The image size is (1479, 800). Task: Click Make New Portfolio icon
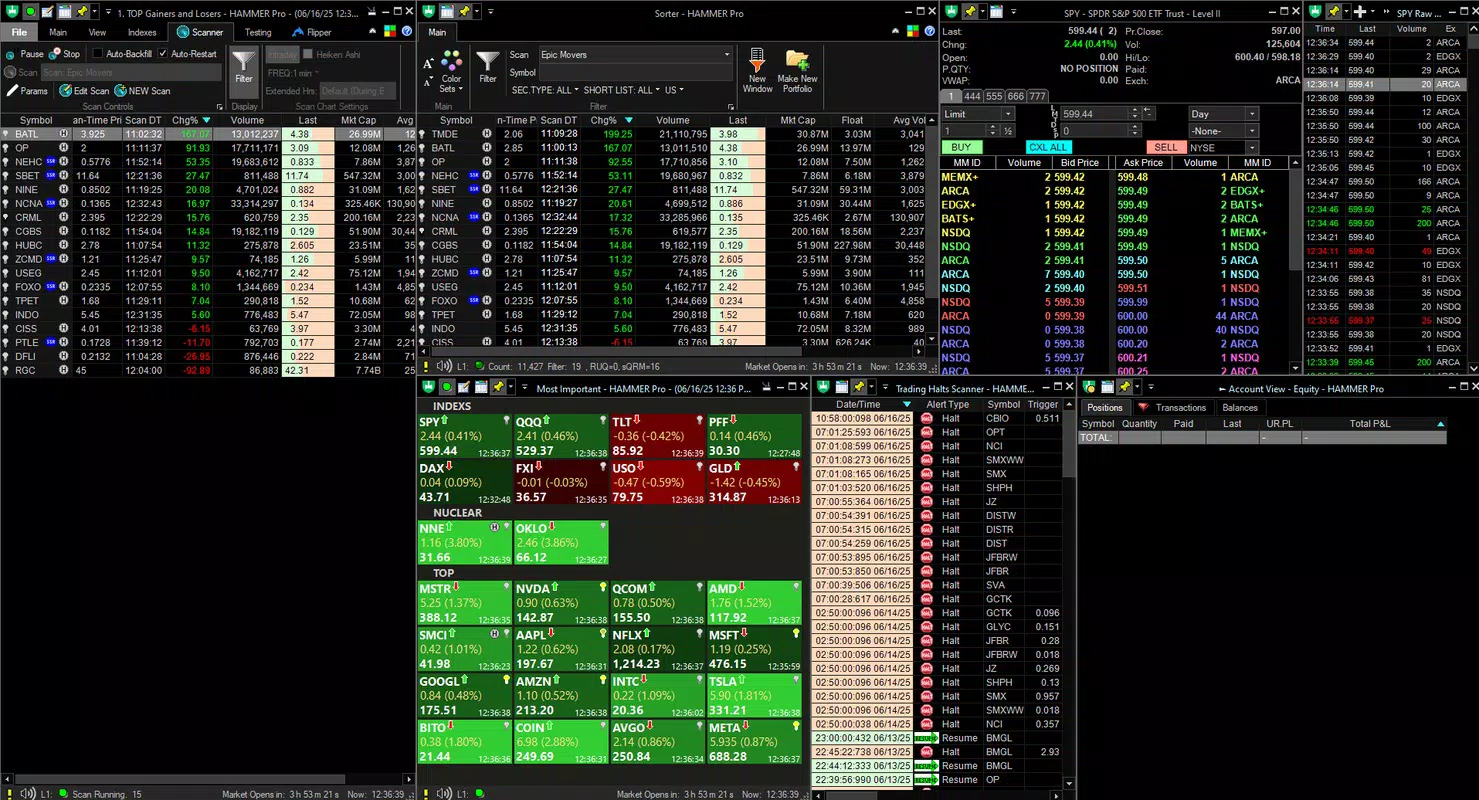797,71
